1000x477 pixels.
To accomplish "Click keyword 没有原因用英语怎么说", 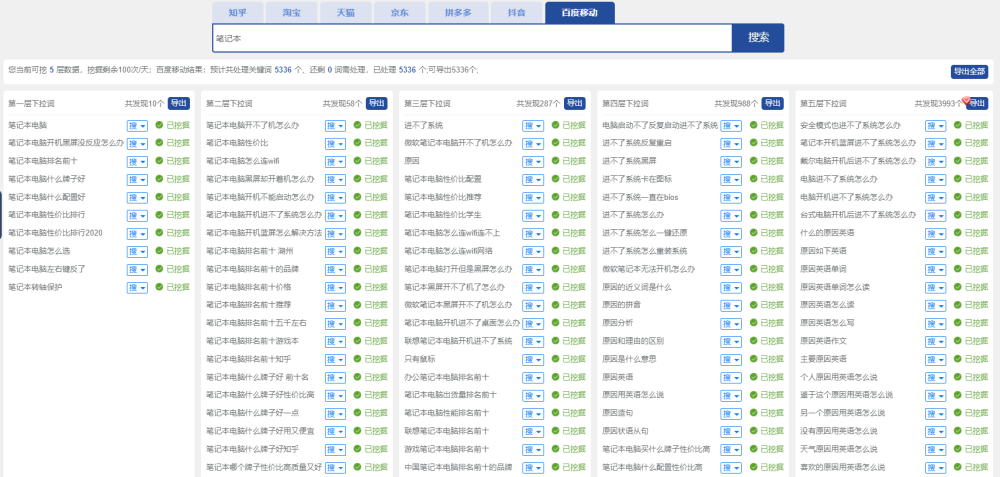I will 839,431.
